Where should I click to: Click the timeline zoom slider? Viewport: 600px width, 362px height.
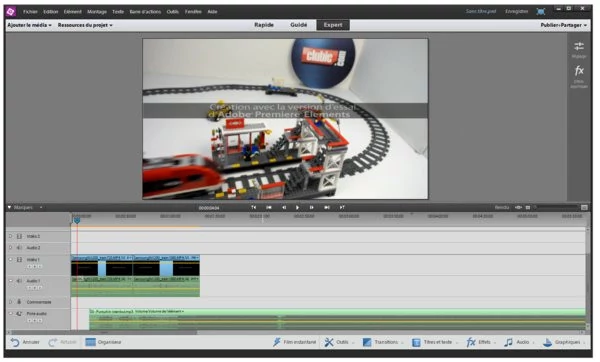[557, 207]
